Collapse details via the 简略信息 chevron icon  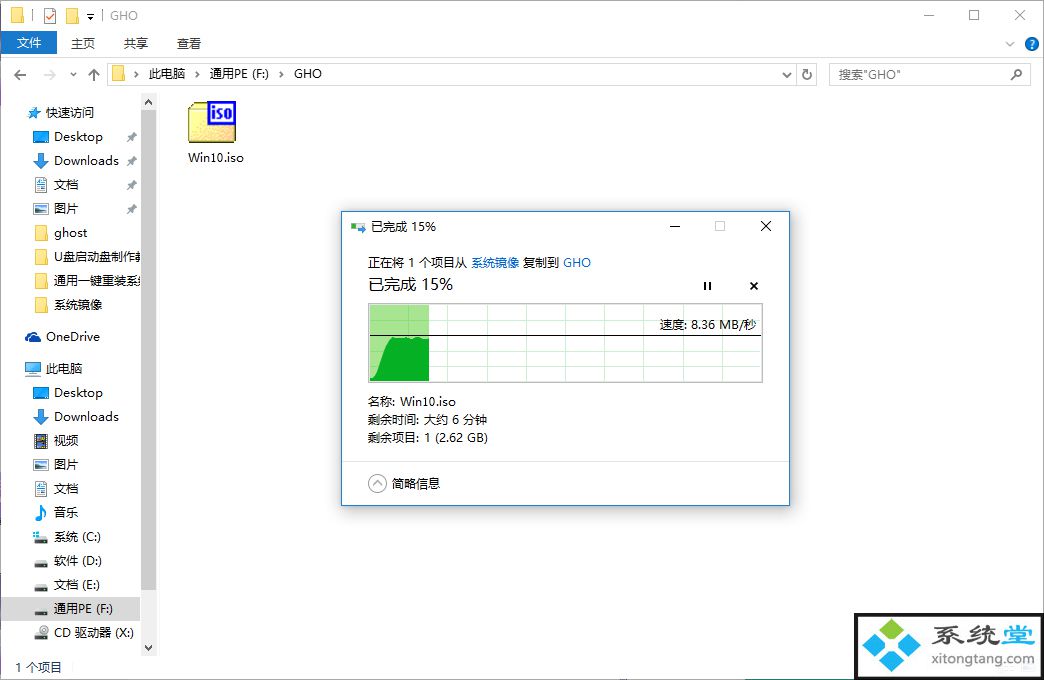(377, 484)
